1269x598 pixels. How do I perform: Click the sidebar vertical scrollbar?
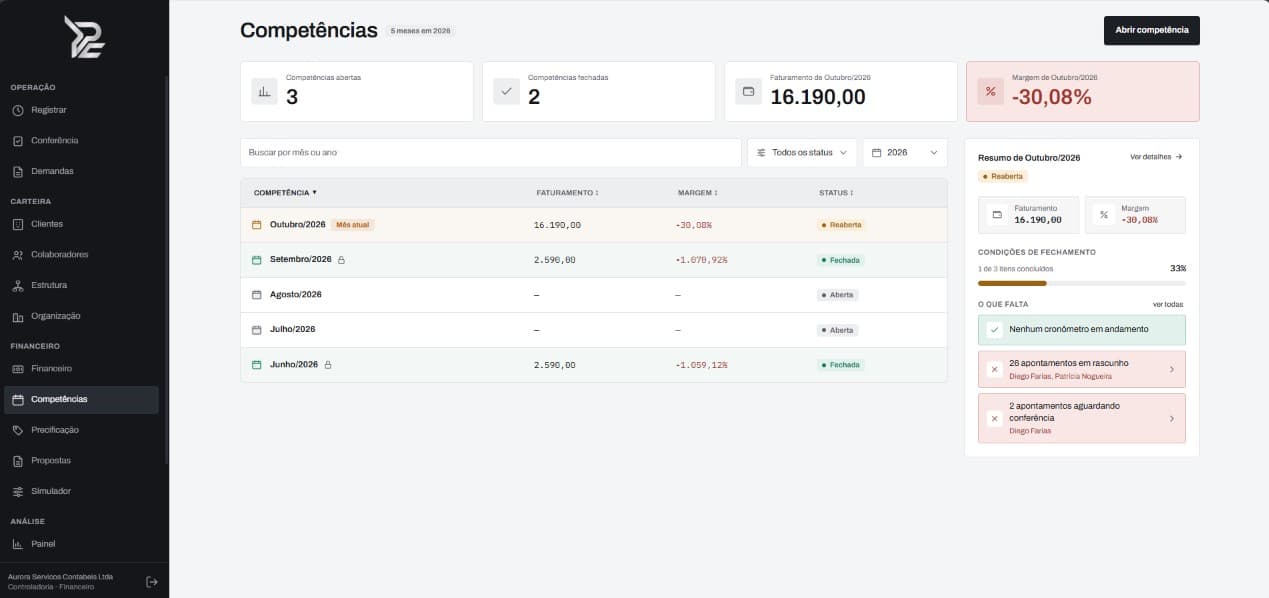coord(167,270)
